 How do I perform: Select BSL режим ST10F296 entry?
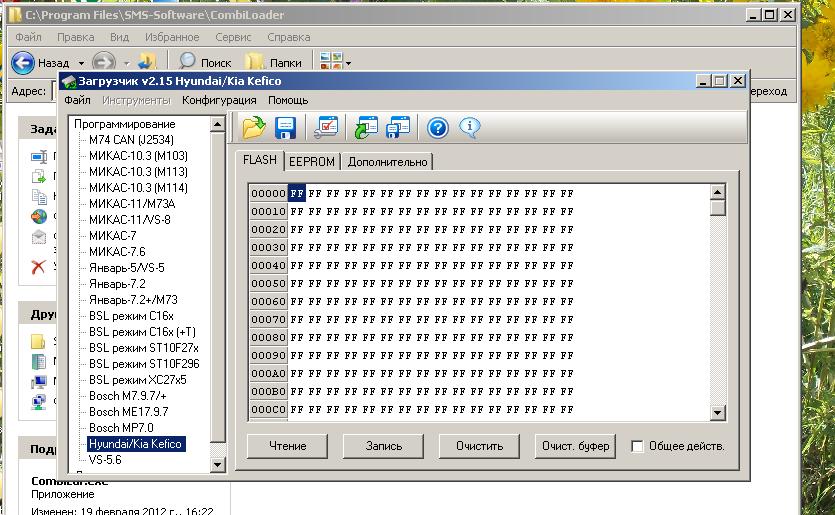pos(144,364)
